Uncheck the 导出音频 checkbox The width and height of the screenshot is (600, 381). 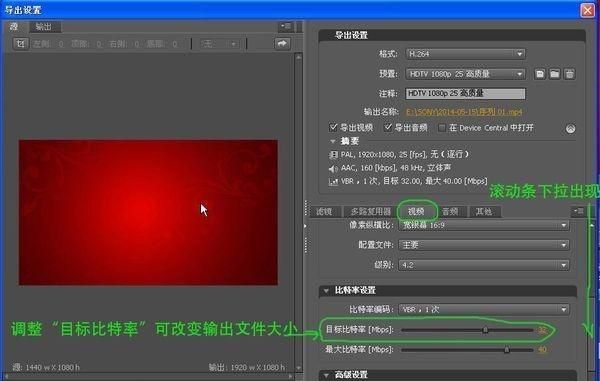[388, 127]
